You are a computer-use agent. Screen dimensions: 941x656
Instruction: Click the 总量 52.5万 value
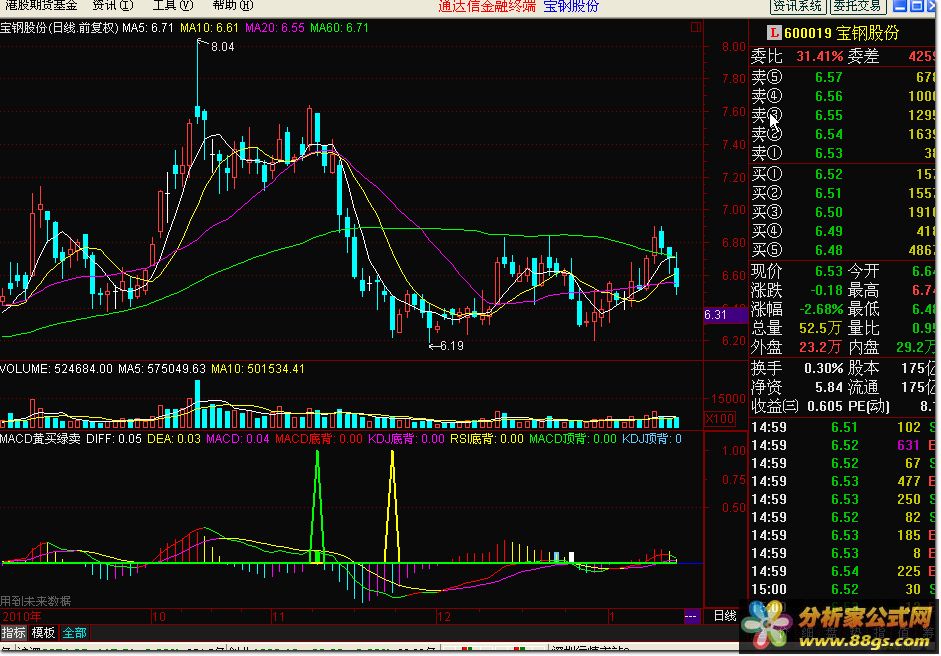(820, 328)
